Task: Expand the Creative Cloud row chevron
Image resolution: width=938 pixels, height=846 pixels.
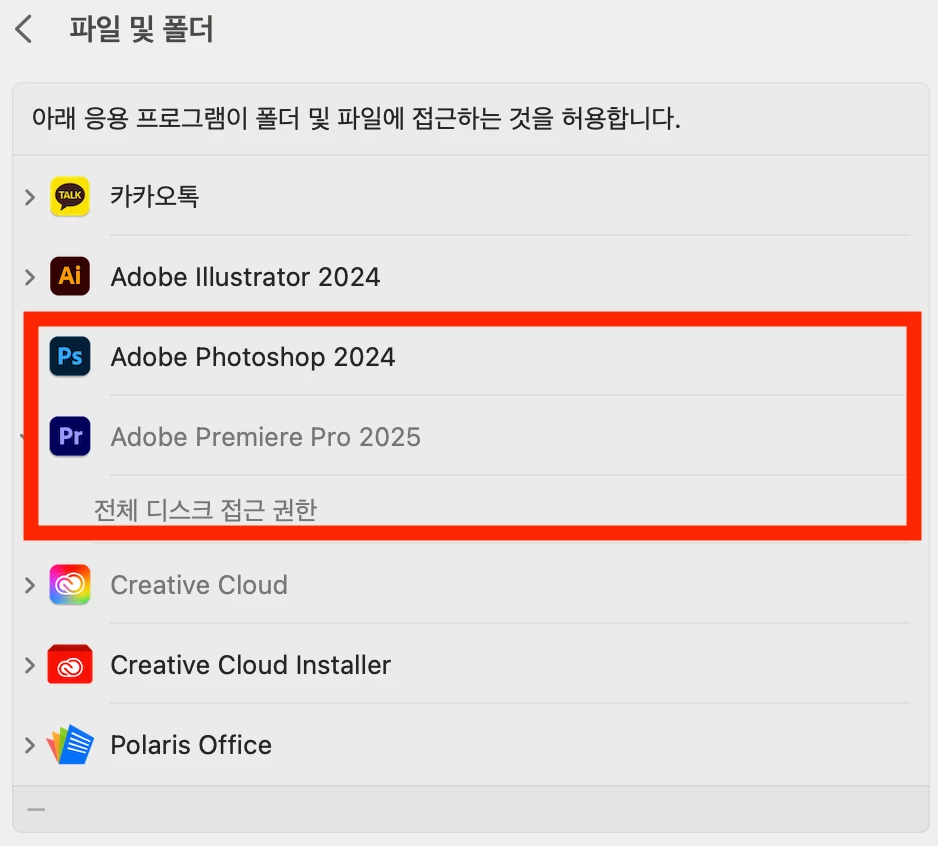Action: pos(29,585)
